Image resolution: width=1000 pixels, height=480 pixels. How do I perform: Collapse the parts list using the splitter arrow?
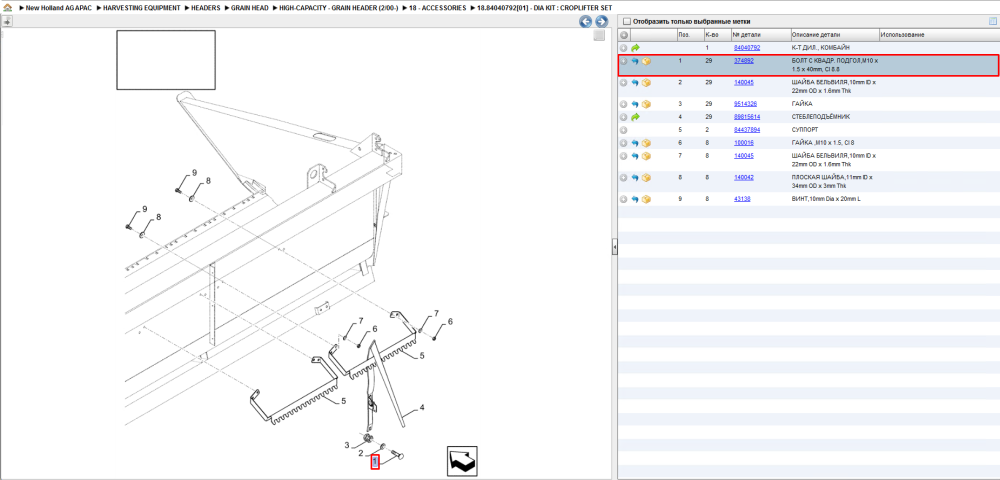[x=615, y=246]
